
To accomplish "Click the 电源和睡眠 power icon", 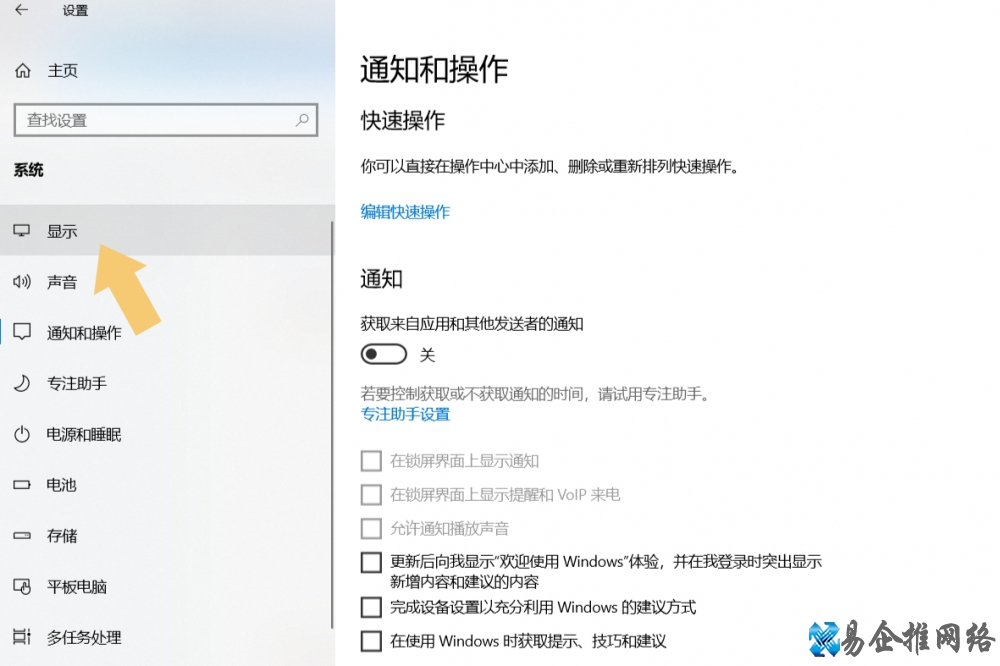I will (x=22, y=434).
